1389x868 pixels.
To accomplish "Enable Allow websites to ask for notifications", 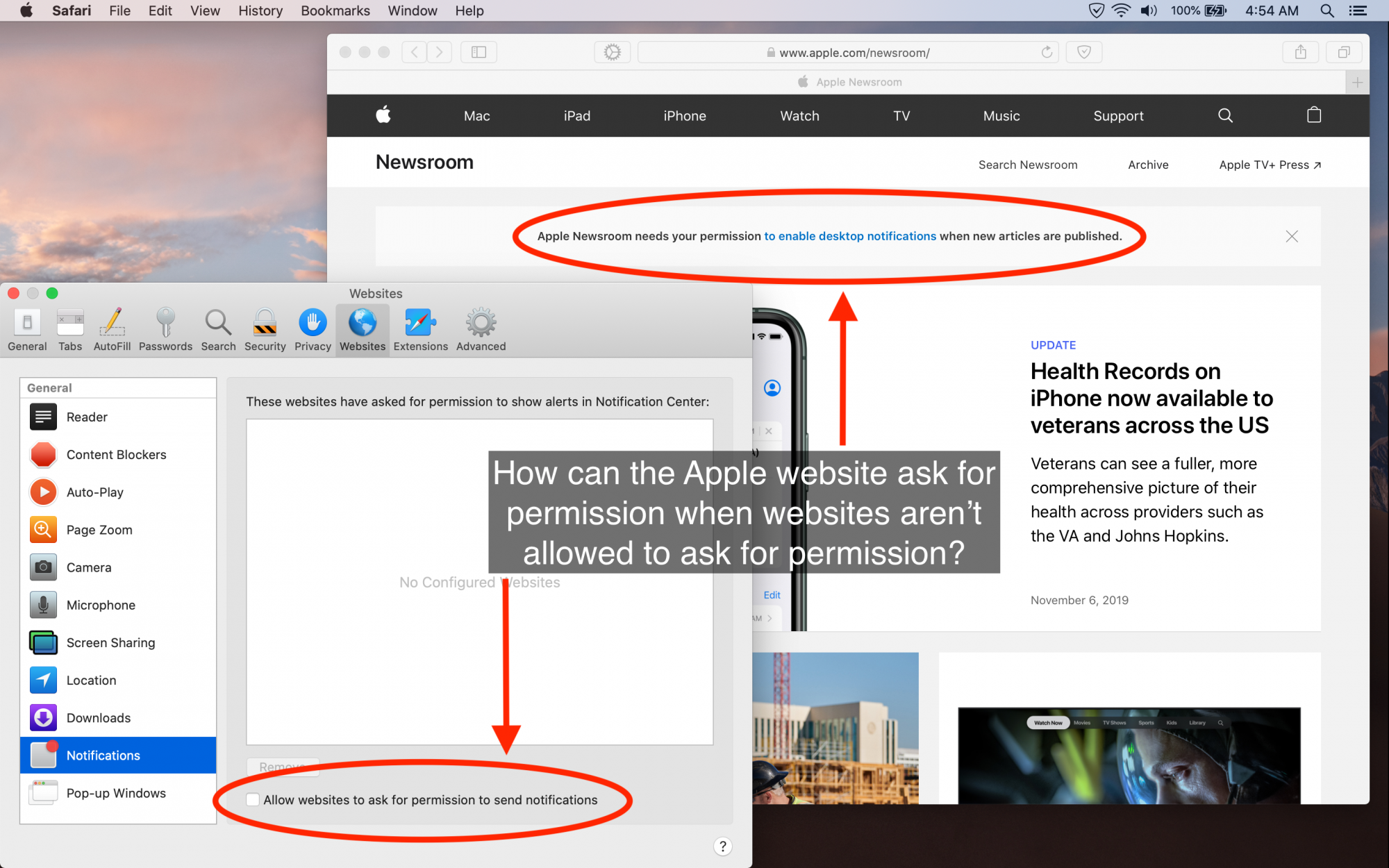I will [253, 800].
